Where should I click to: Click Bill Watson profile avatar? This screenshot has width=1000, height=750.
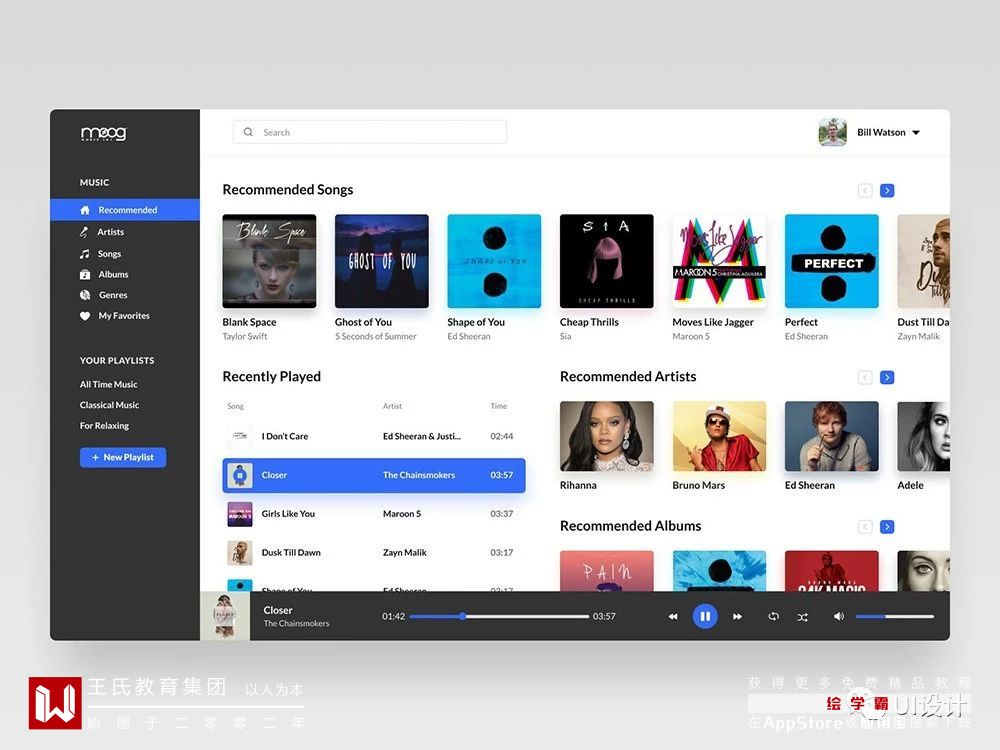pyautogui.click(x=832, y=132)
